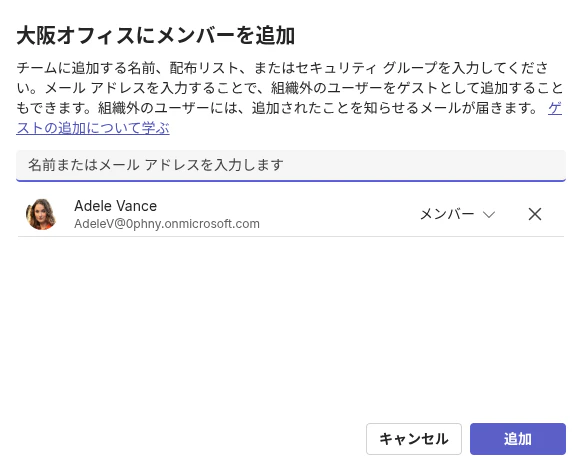
Task: Click the purple 追加 button
Action: pos(518,439)
